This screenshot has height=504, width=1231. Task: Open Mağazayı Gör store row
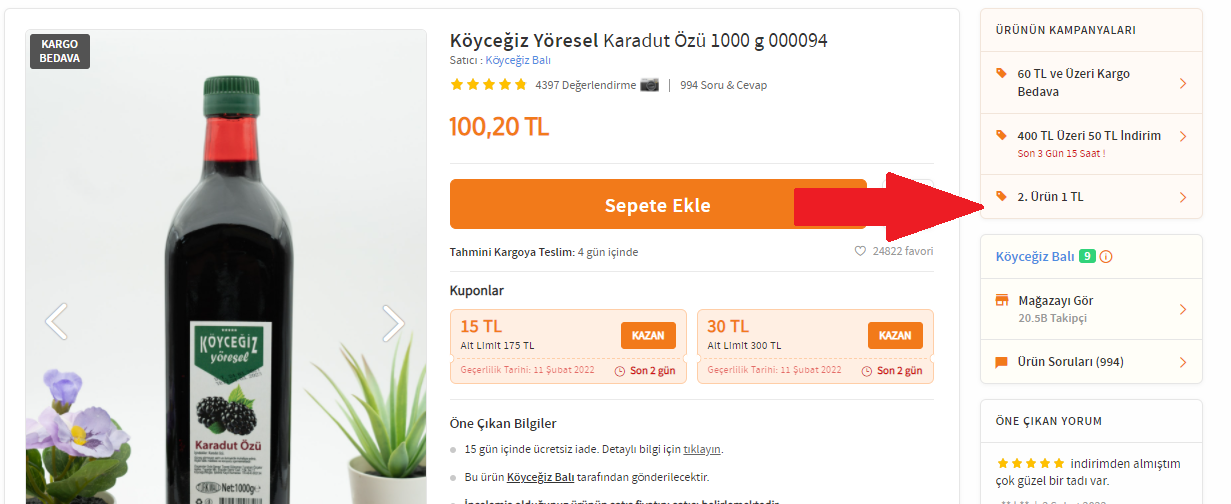click(1092, 309)
